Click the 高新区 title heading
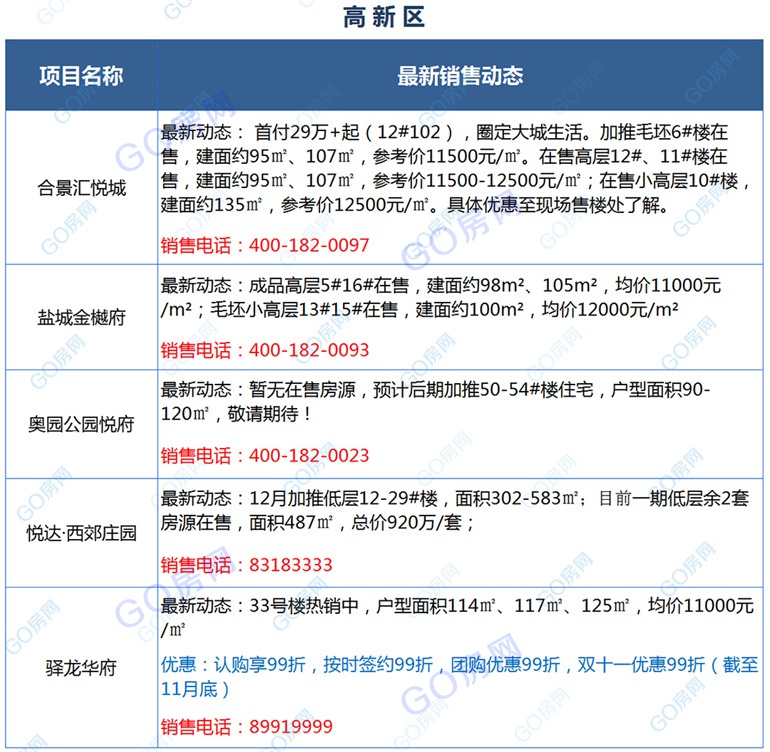Screen dimensions: 770x752 [x=384, y=17]
